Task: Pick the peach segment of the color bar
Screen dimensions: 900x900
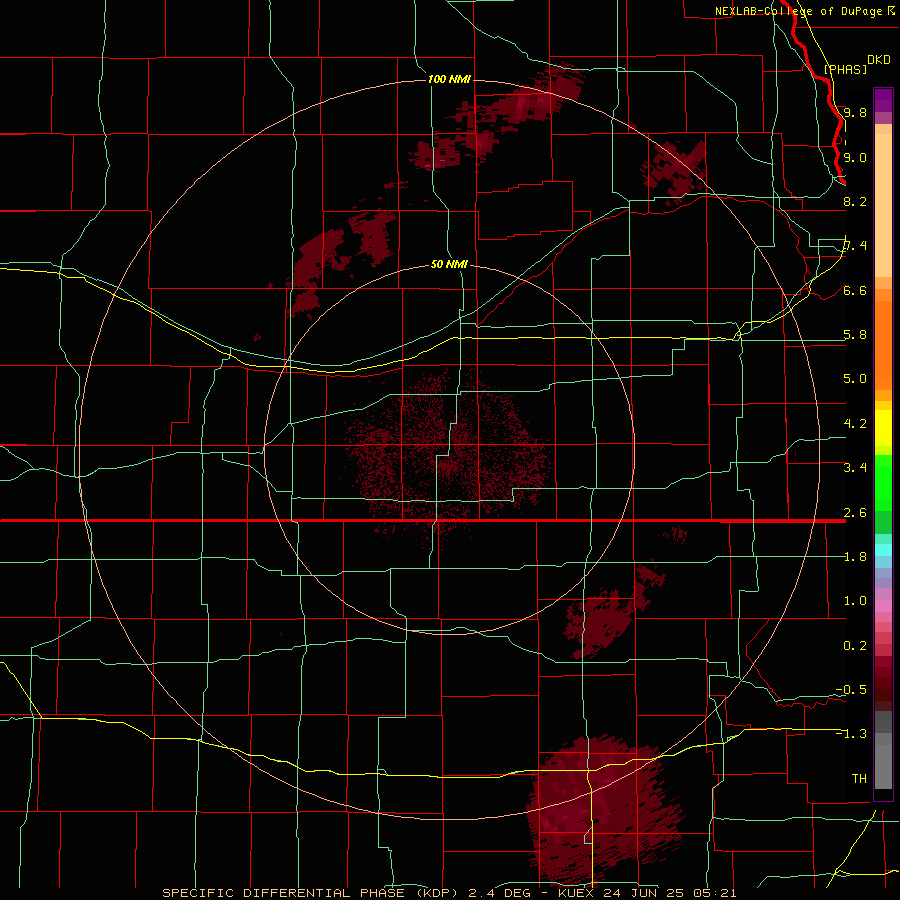Action: tap(883, 205)
